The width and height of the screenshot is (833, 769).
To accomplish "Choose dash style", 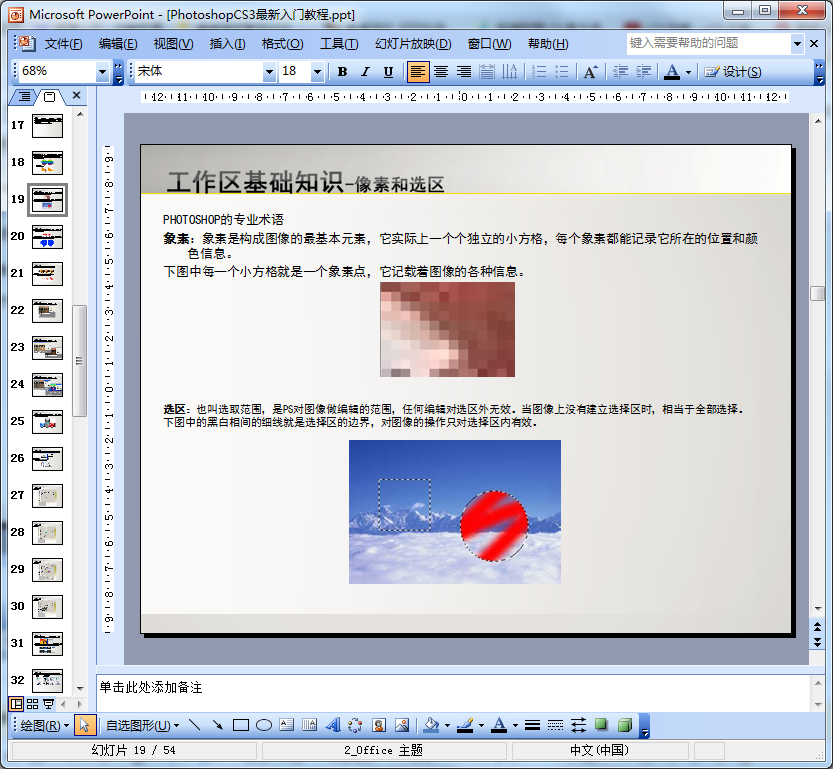I will [555, 725].
